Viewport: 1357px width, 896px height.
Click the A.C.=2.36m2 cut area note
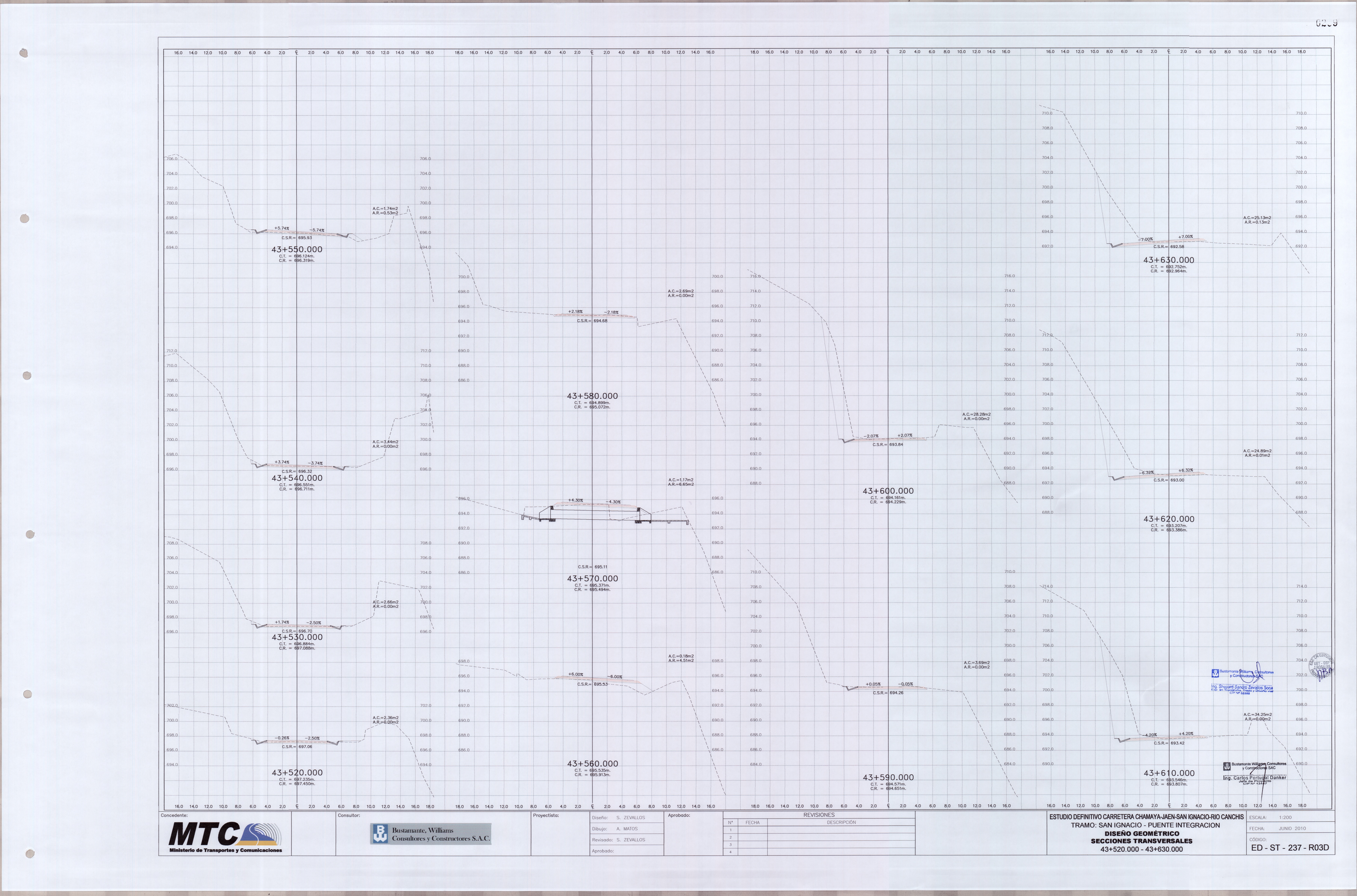385,718
